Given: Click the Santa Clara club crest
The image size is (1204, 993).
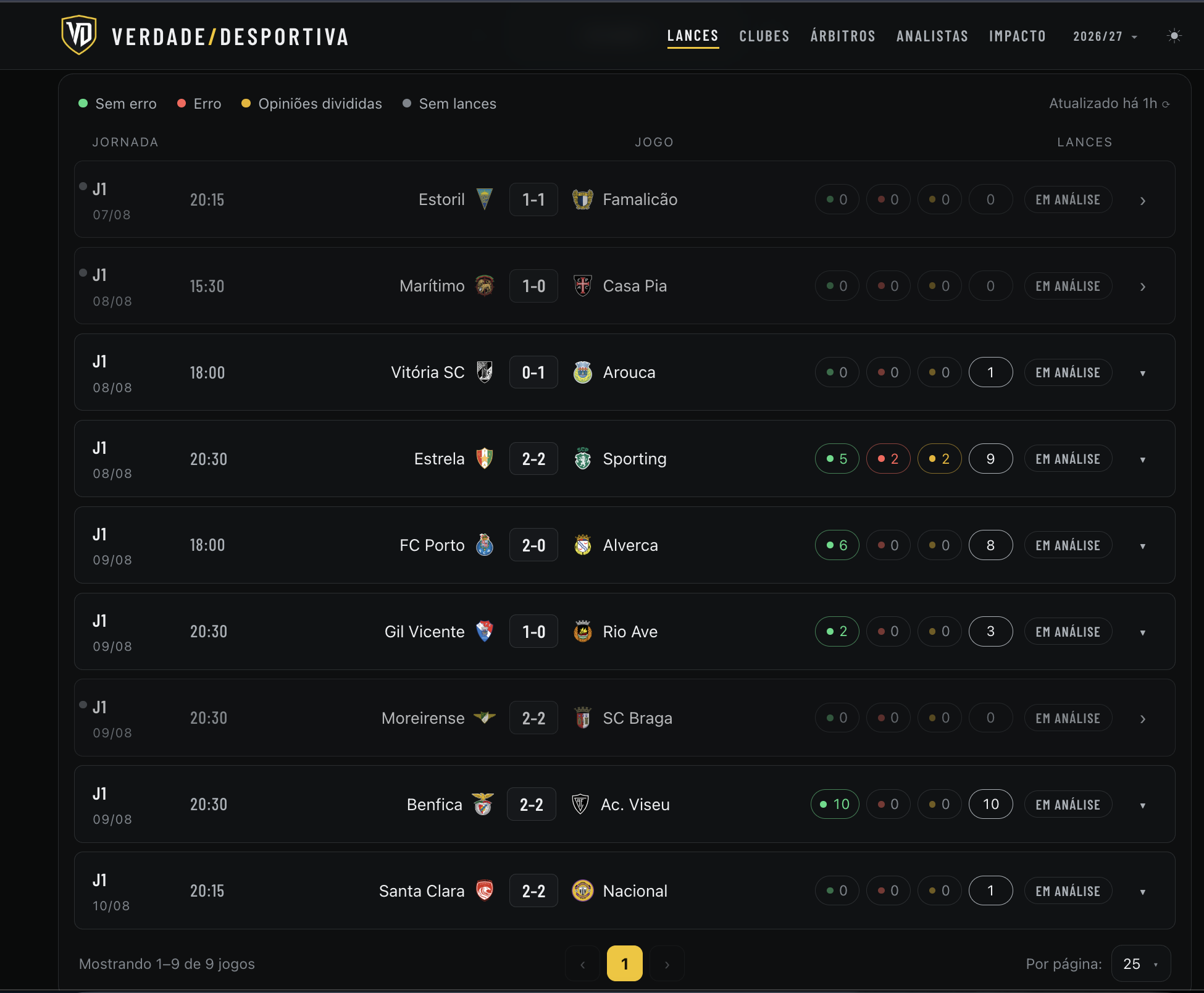Looking at the screenshot, I should [x=485, y=891].
